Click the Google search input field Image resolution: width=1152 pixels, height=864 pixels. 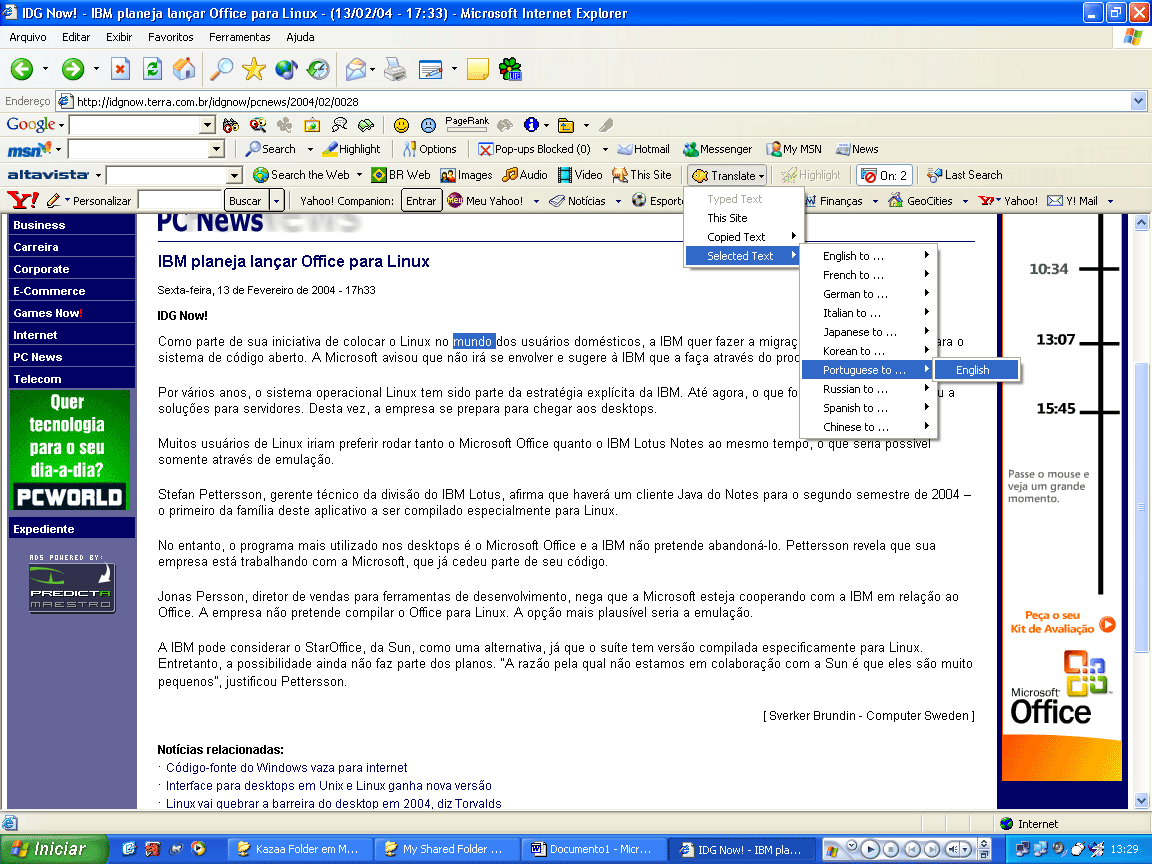[x=134, y=125]
